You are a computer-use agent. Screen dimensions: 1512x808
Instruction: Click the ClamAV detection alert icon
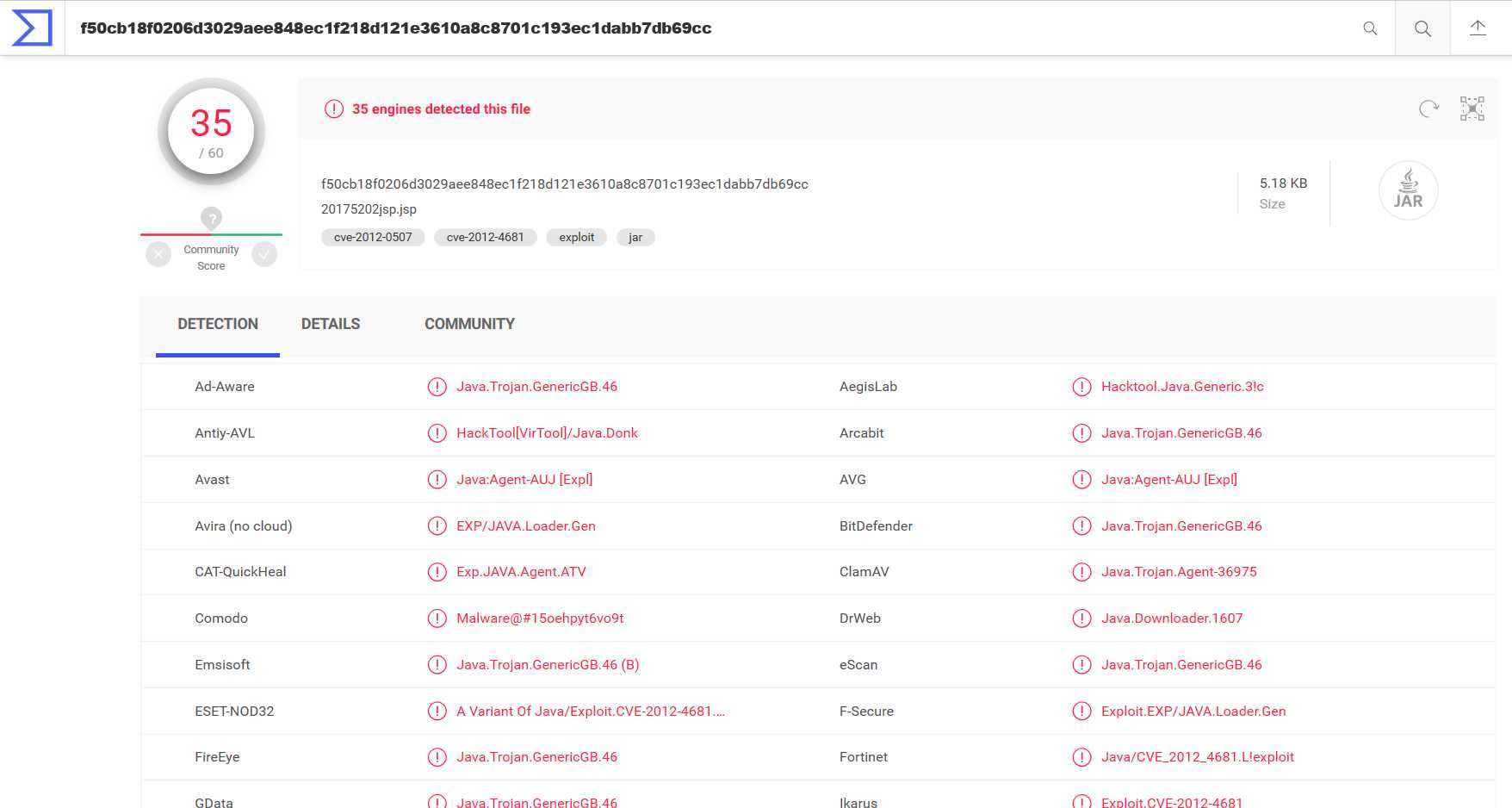pos(1081,572)
